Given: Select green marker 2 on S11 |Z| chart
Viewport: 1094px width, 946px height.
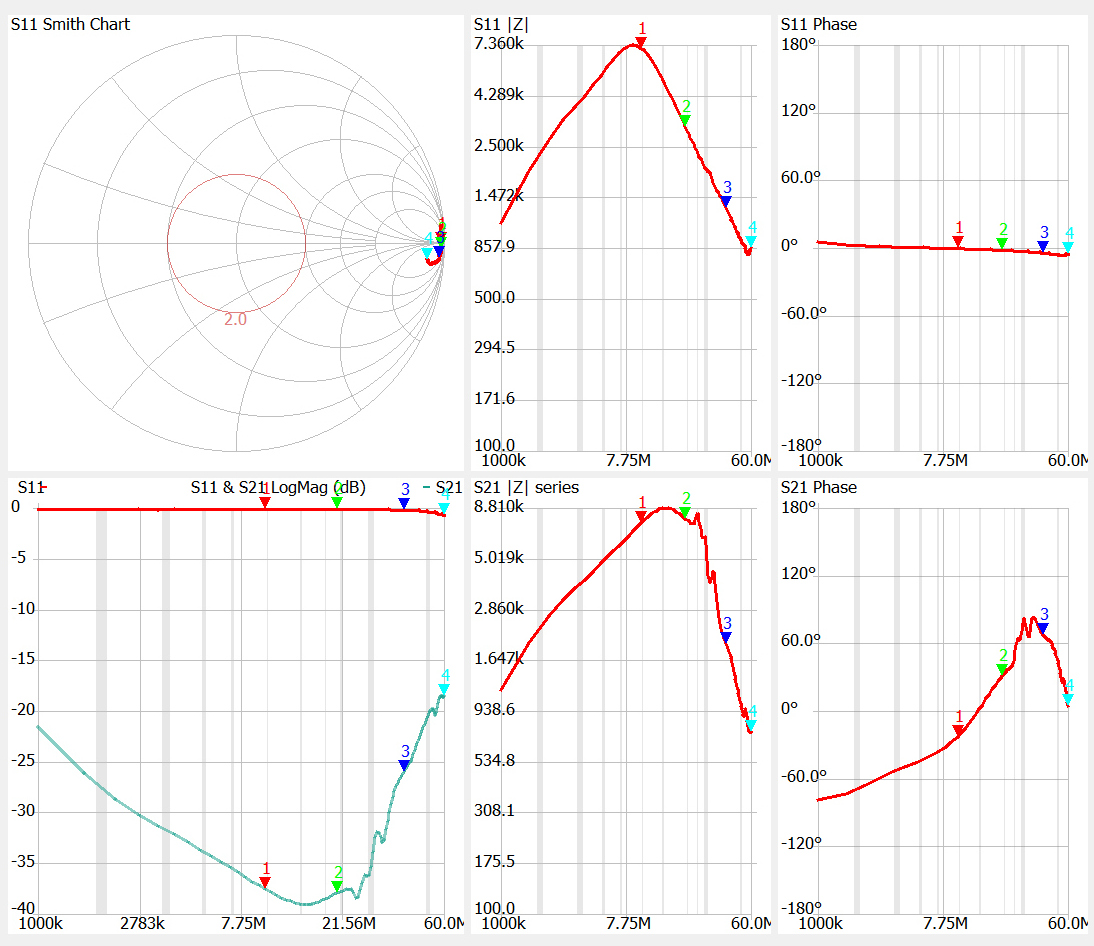Looking at the screenshot, I should 685,119.
